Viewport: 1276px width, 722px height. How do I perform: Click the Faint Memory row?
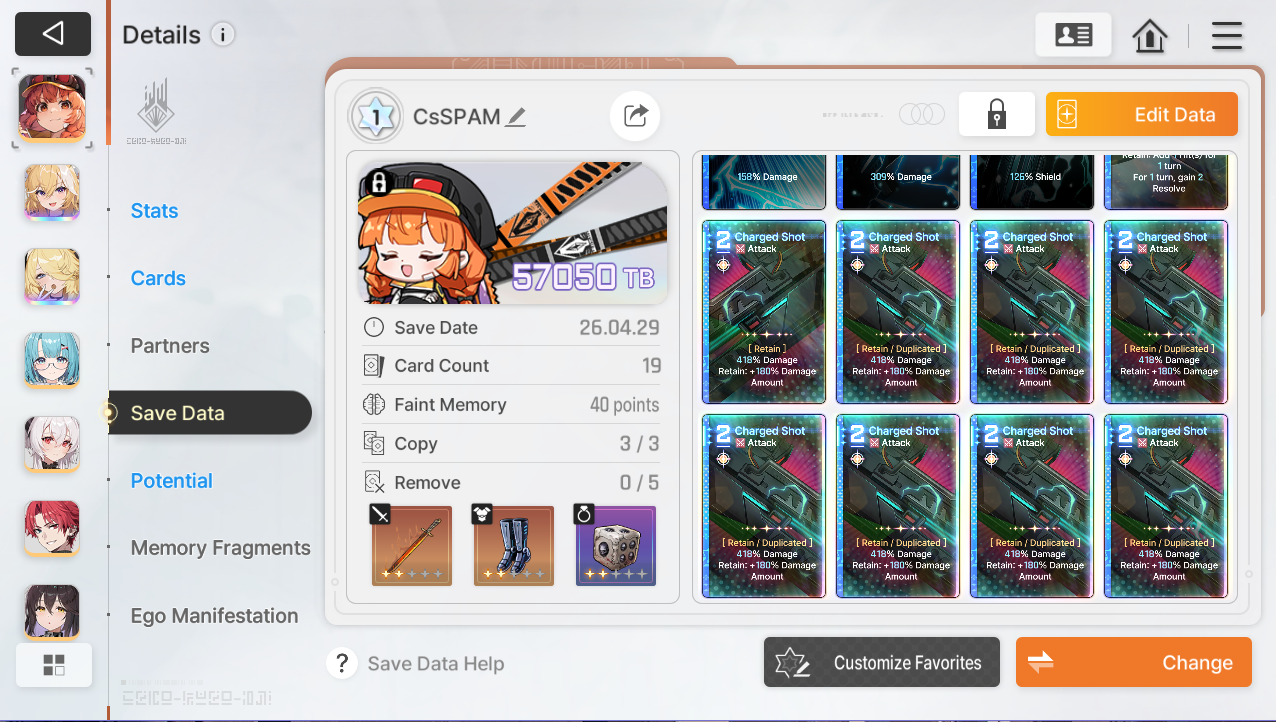(x=511, y=405)
